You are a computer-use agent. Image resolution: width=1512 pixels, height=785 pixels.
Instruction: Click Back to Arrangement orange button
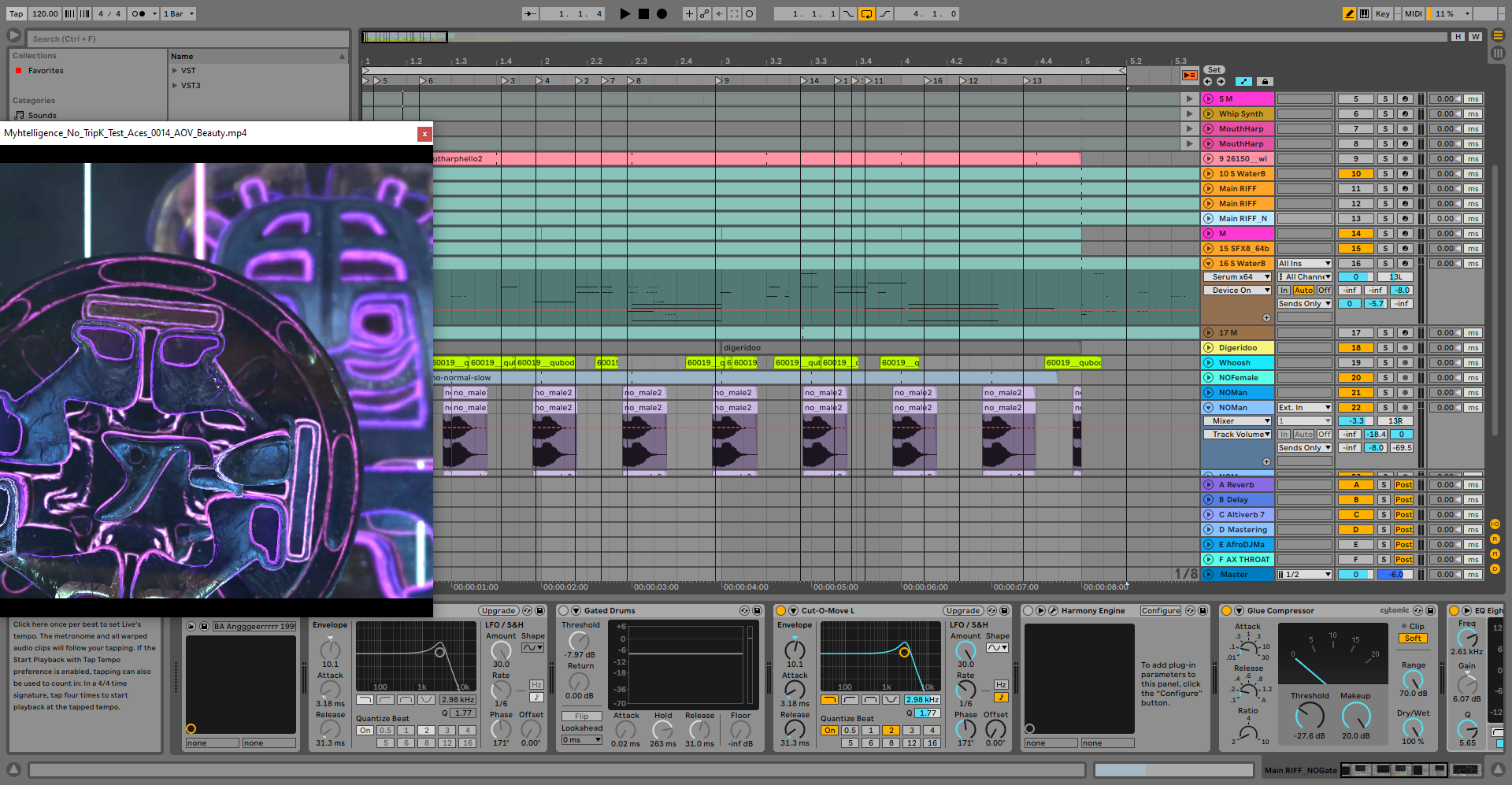click(x=1189, y=75)
